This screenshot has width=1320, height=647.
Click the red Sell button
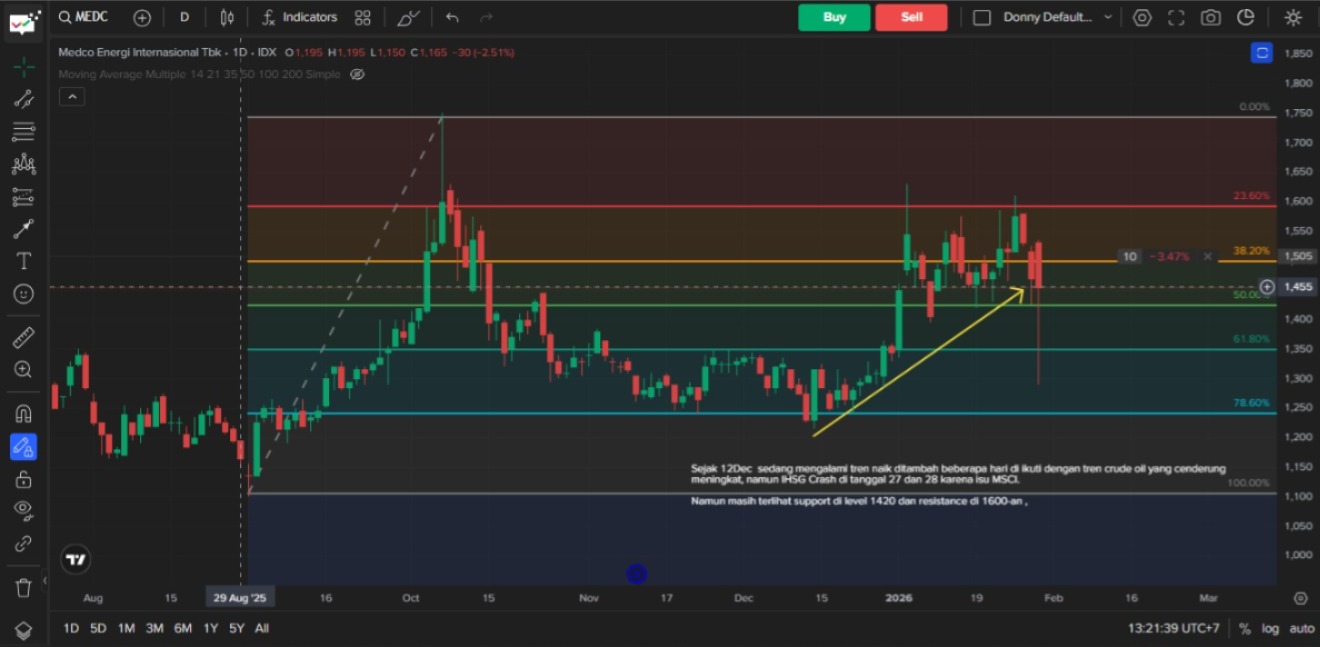[x=911, y=17]
